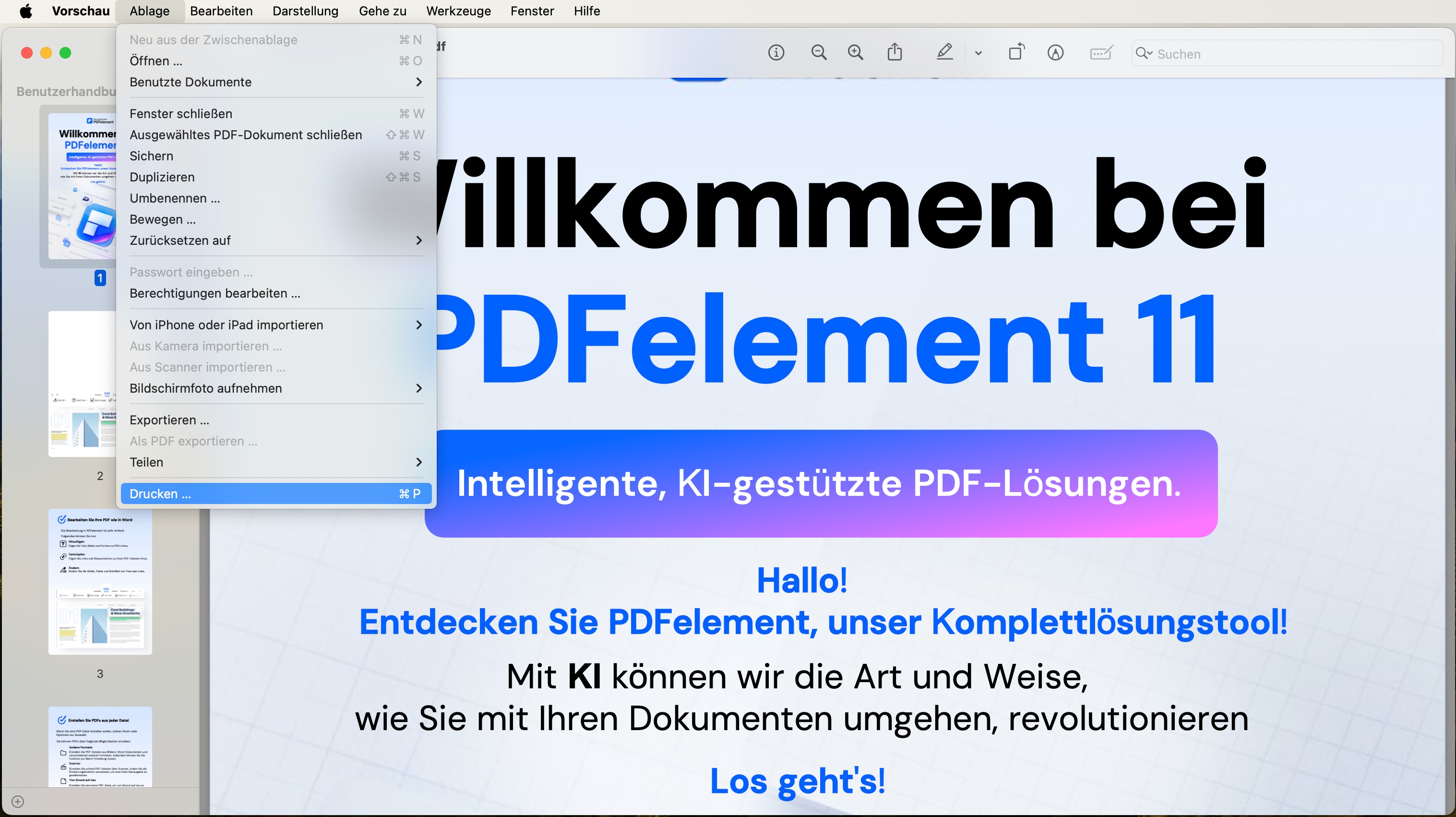
Task: Choose Exportieren … menu entry
Action: point(276,420)
